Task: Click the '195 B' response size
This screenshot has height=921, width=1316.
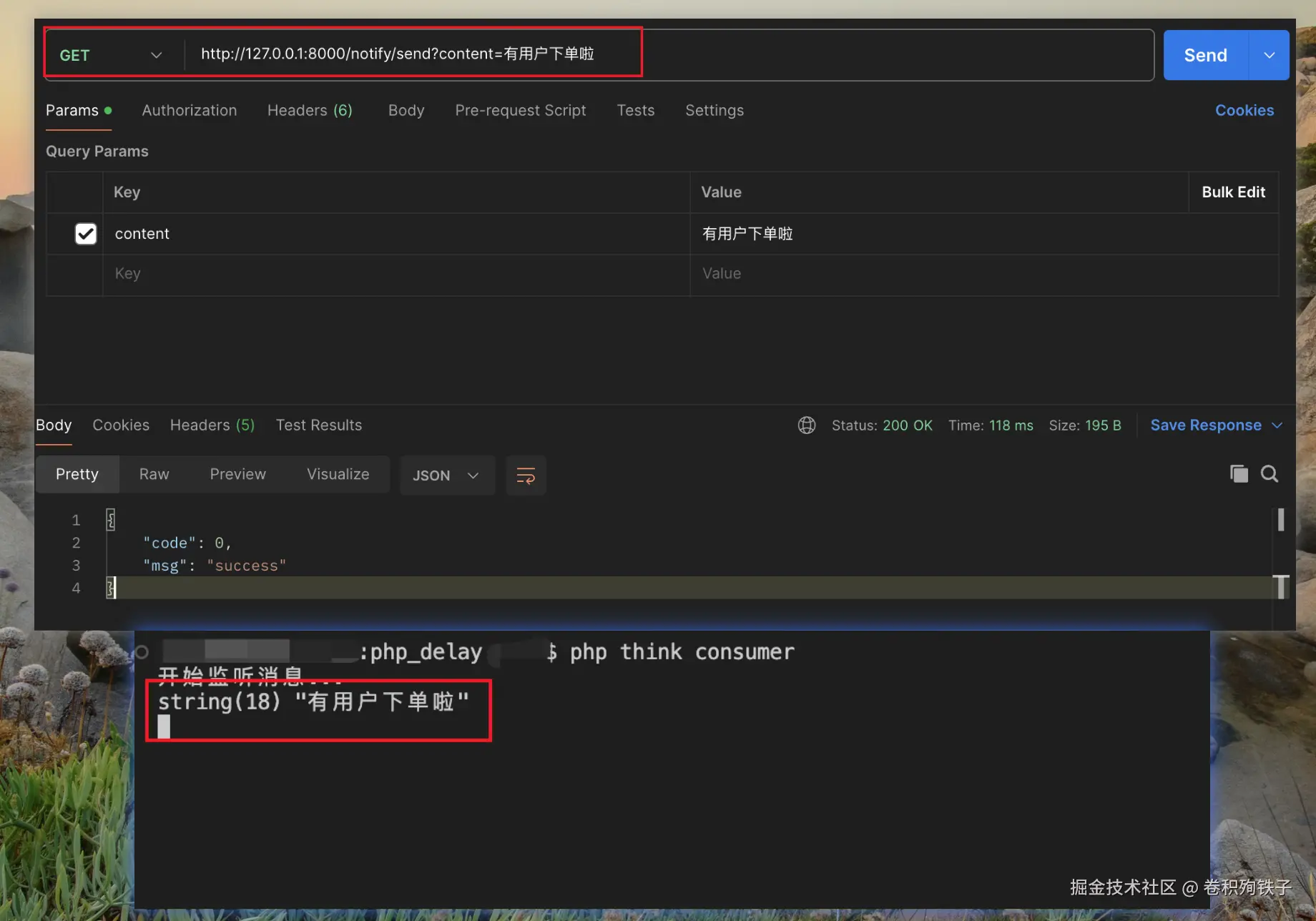Action: [1103, 425]
